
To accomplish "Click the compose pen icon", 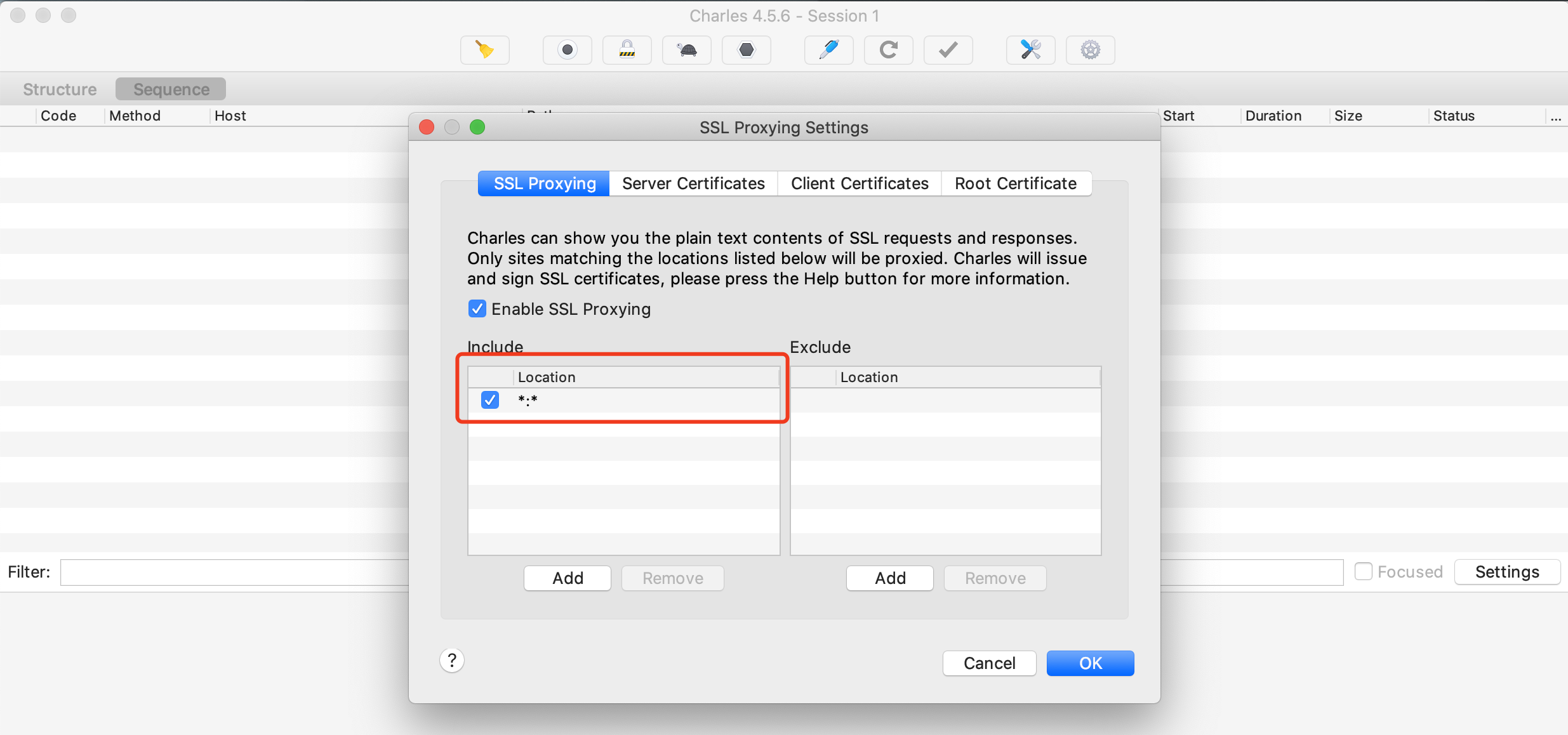I will [x=828, y=50].
